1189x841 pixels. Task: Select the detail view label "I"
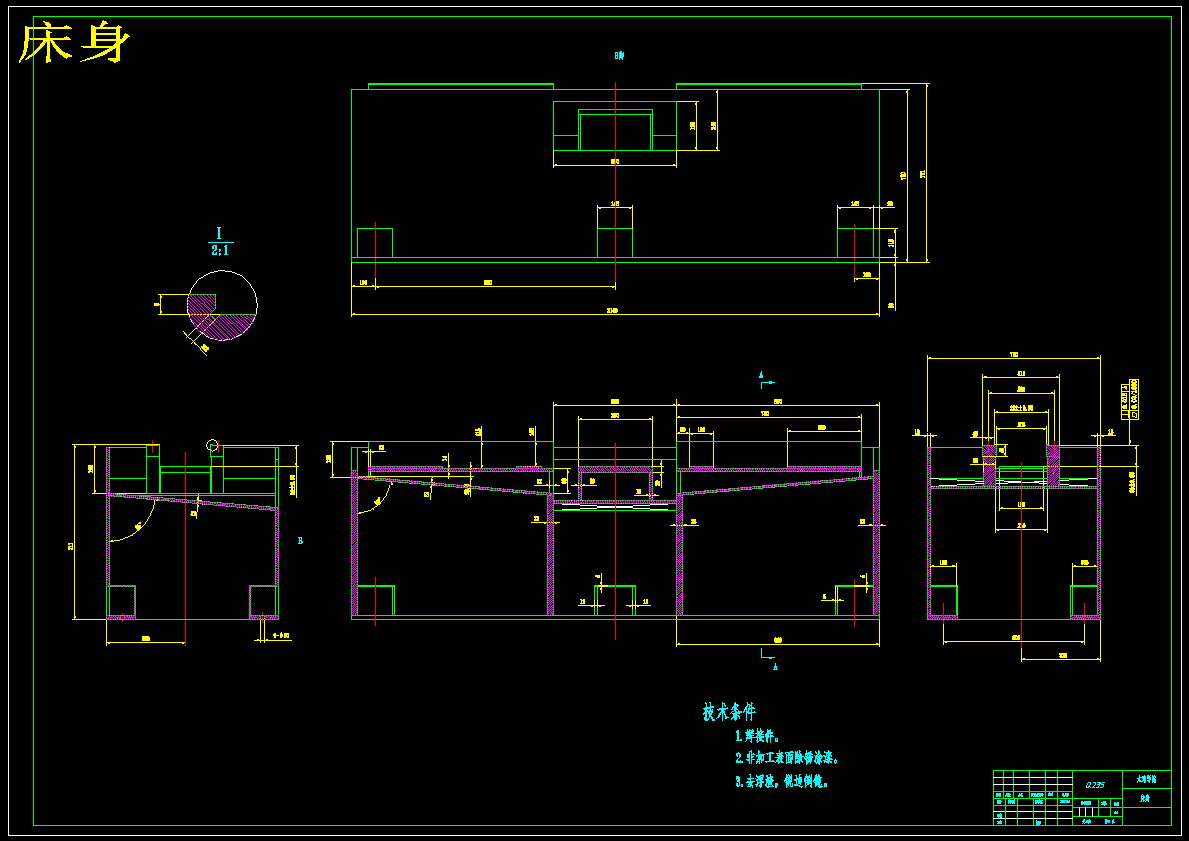[219, 233]
